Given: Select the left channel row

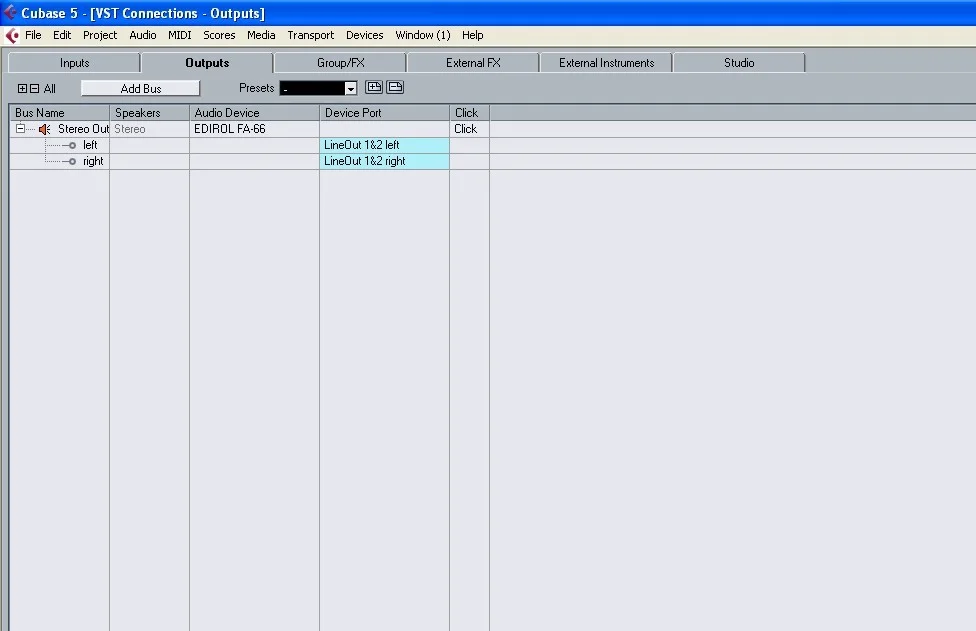Looking at the screenshot, I should 90,145.
